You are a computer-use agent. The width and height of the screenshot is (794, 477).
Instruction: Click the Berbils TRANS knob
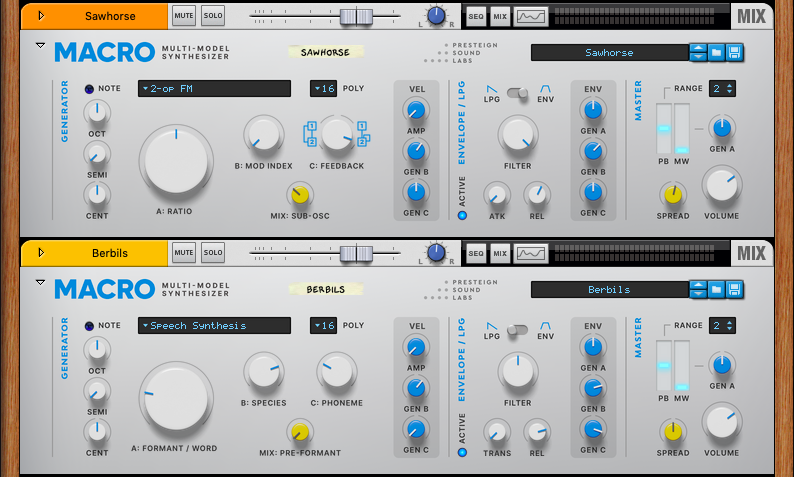pyautogui.click(x=497, y=432)
